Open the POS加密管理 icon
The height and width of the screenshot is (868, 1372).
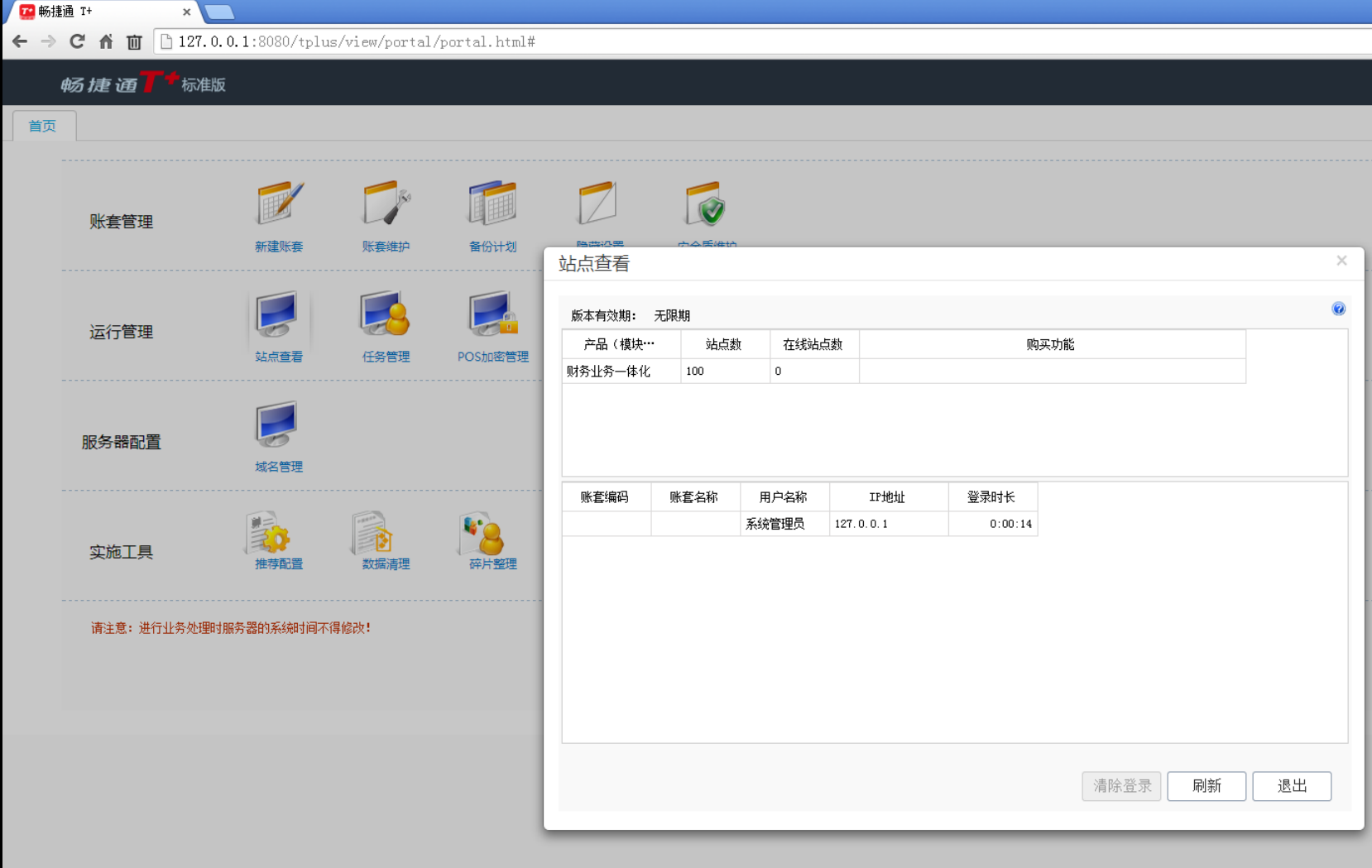click(x=492, y=315)
